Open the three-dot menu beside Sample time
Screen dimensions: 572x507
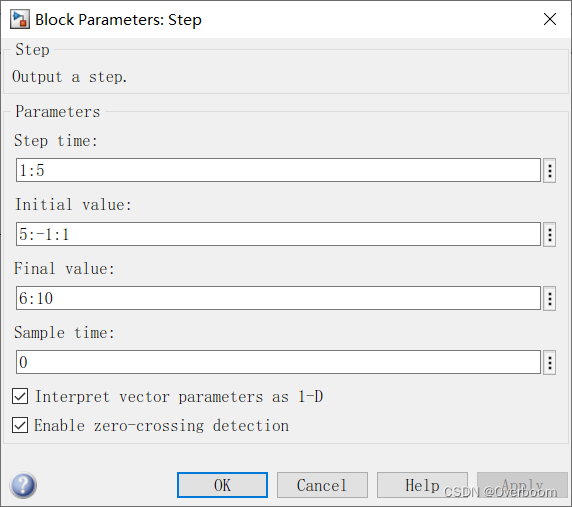click(549, 363)
